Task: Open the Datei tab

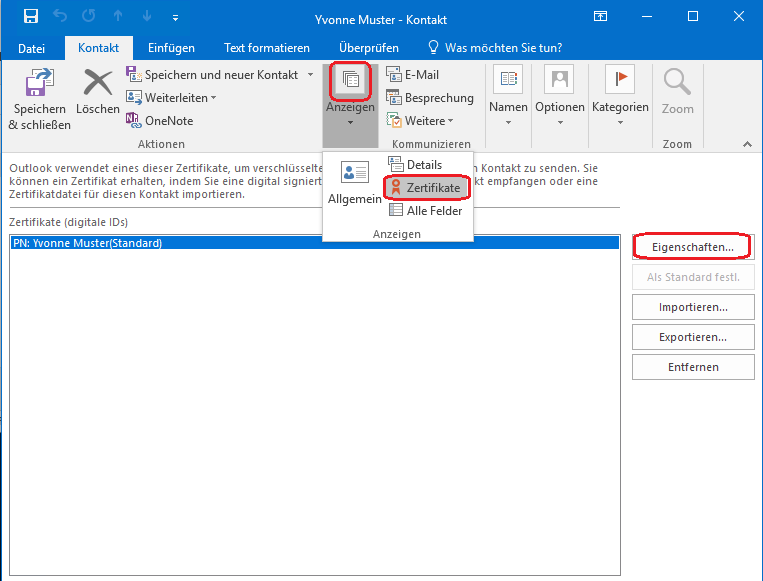Action: click(x=32, y=47)
